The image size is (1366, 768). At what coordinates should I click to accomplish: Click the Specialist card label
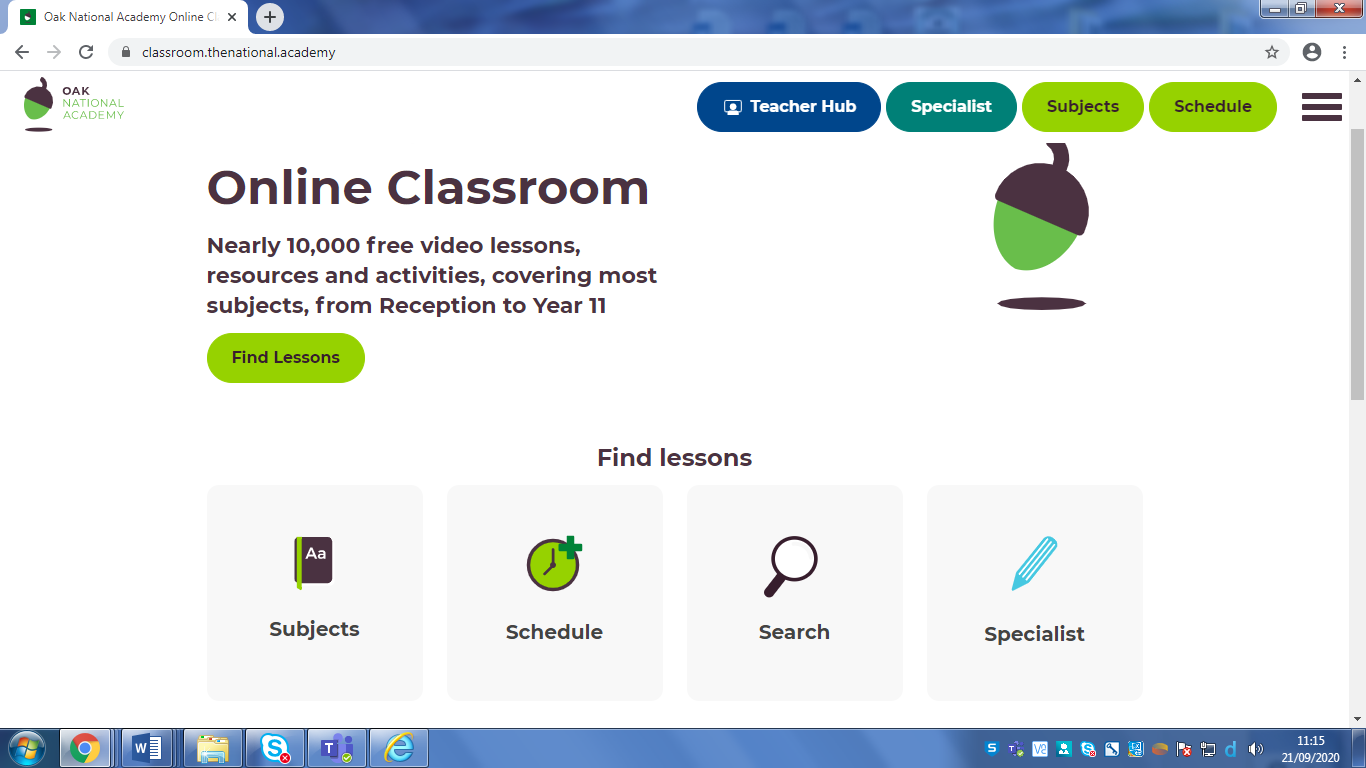pos(1034,634)
